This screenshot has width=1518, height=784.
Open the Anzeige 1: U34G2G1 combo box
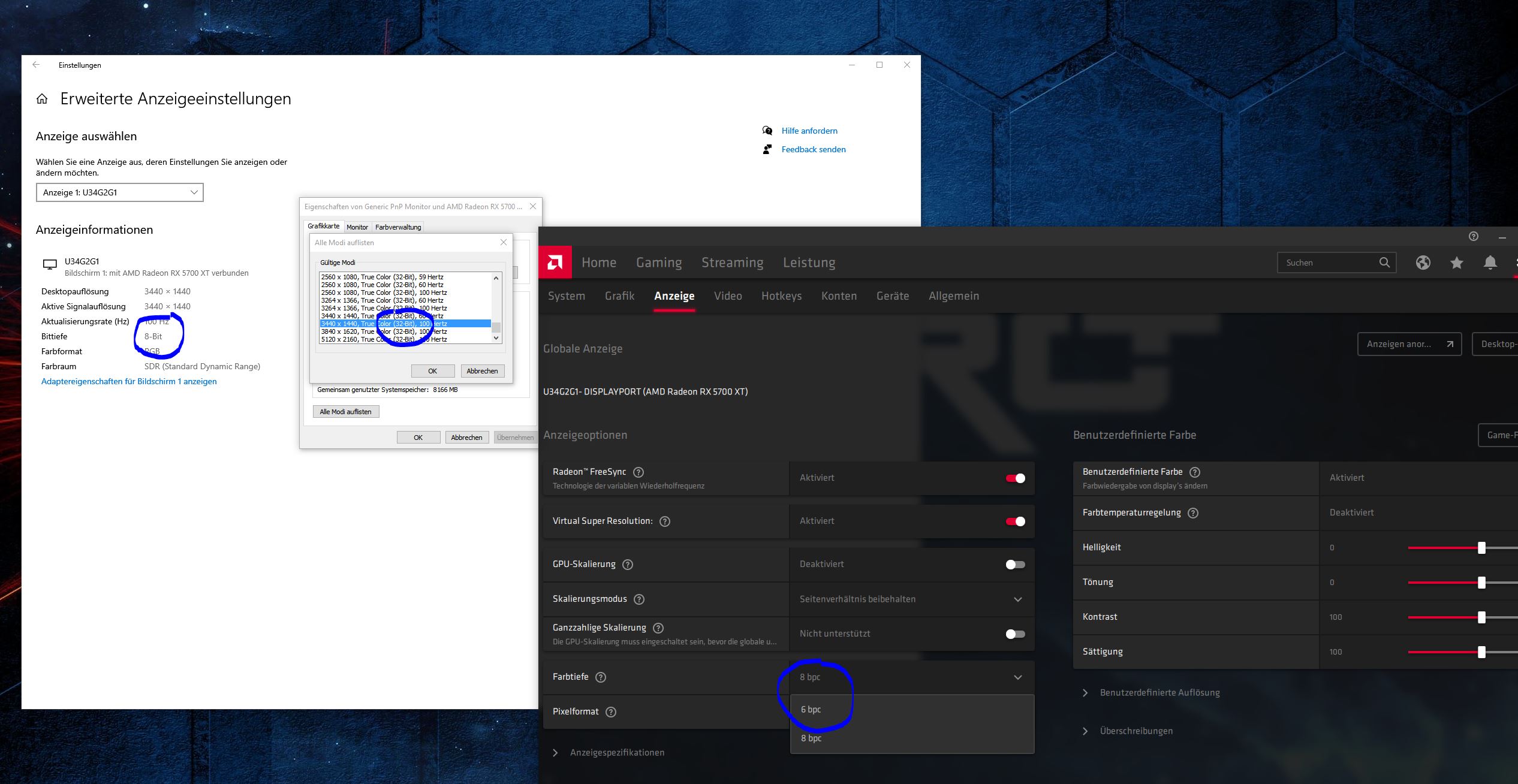click(120, 192)
